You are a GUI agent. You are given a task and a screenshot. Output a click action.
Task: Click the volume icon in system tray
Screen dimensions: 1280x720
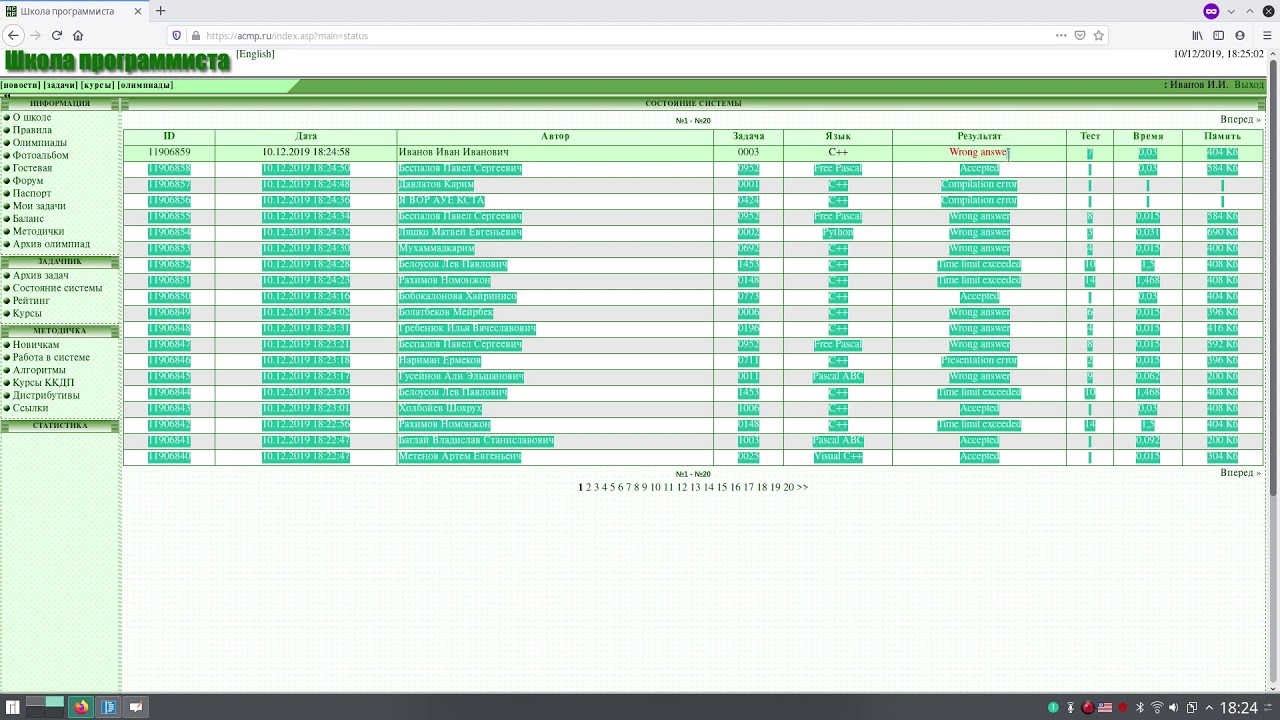coord(1174,708)
